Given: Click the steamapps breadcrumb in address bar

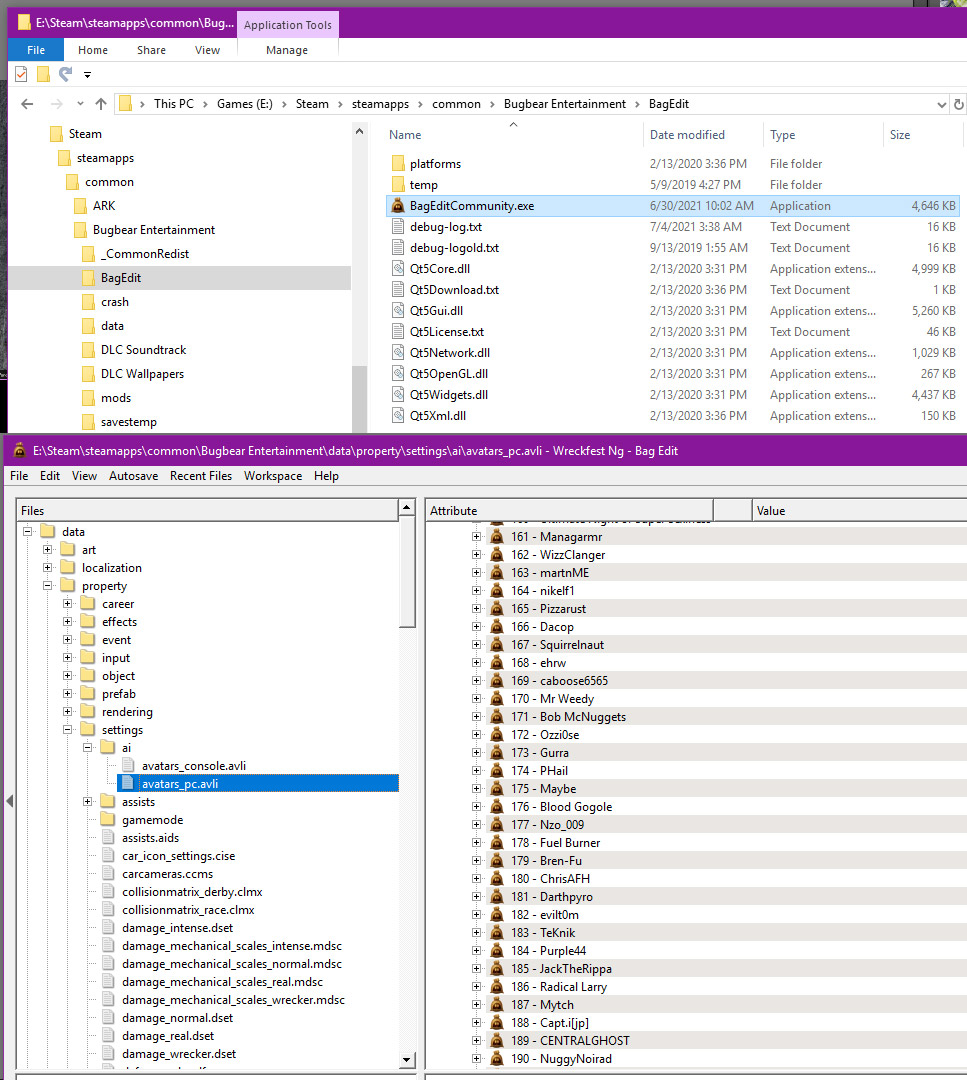Looking at the screenshot, I should pos(380,104).
